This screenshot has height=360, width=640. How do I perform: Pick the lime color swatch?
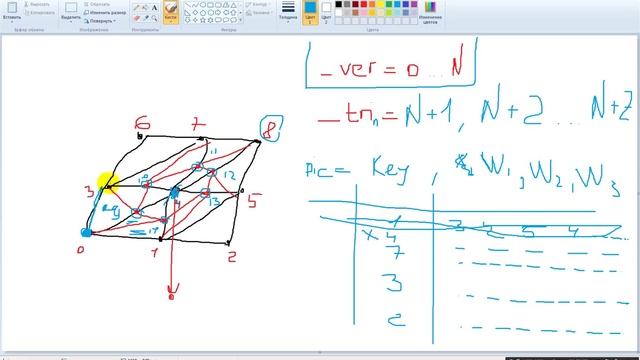(389, 13)
